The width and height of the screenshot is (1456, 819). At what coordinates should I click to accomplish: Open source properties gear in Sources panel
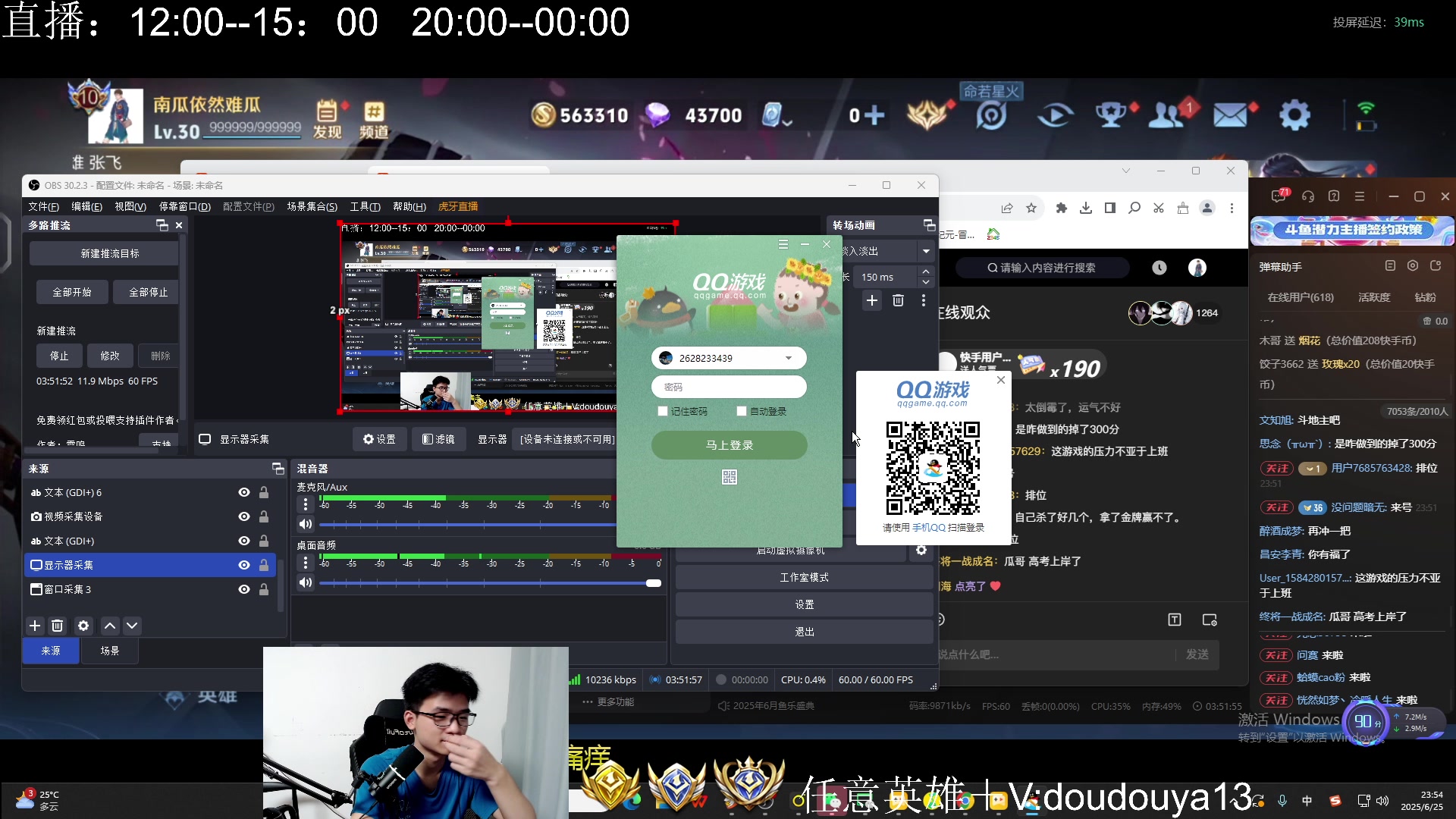coord(83,626)
